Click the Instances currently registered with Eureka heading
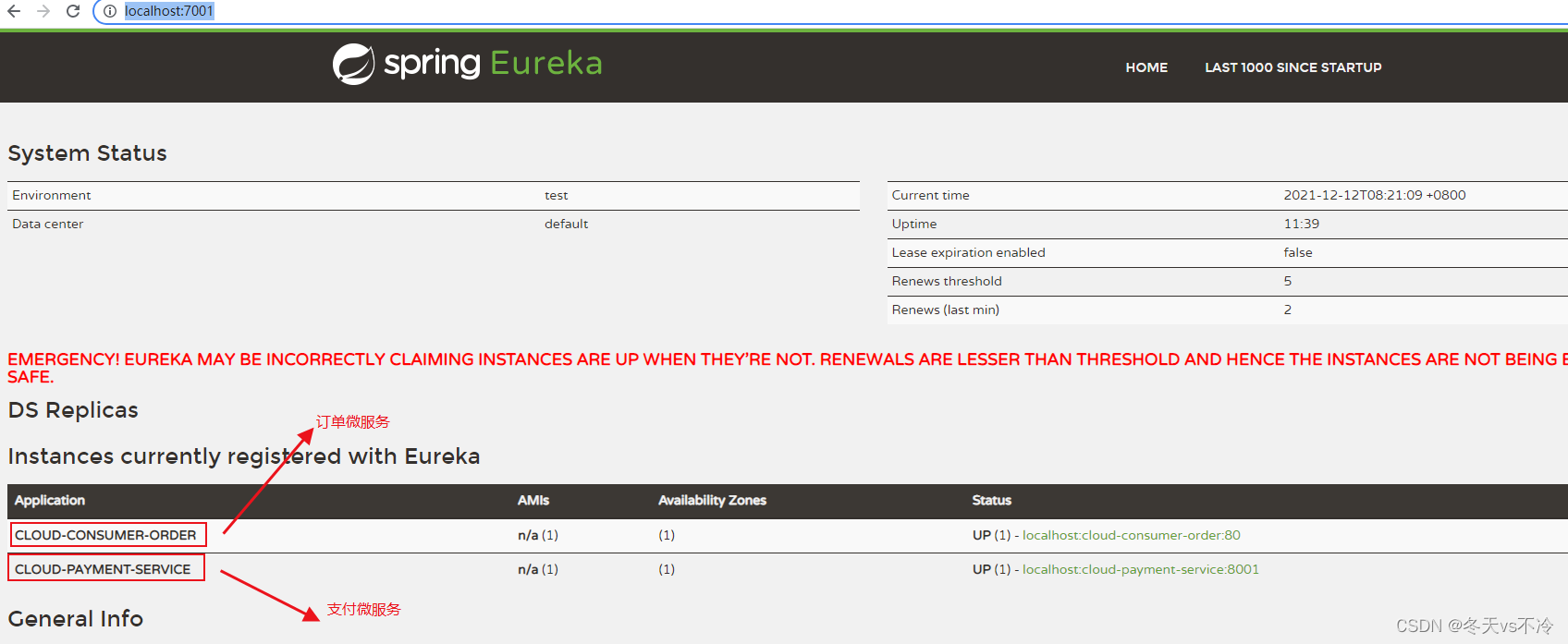The height and width of the screenshot is (644, 1568). pos(244,456)
